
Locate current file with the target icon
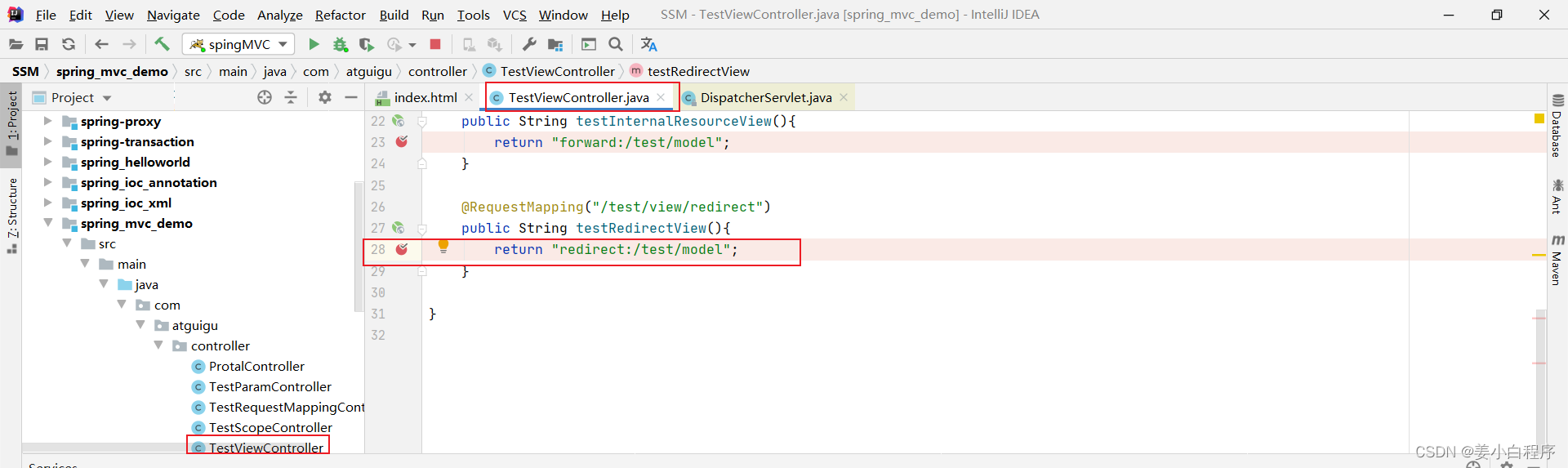(265, 97)
